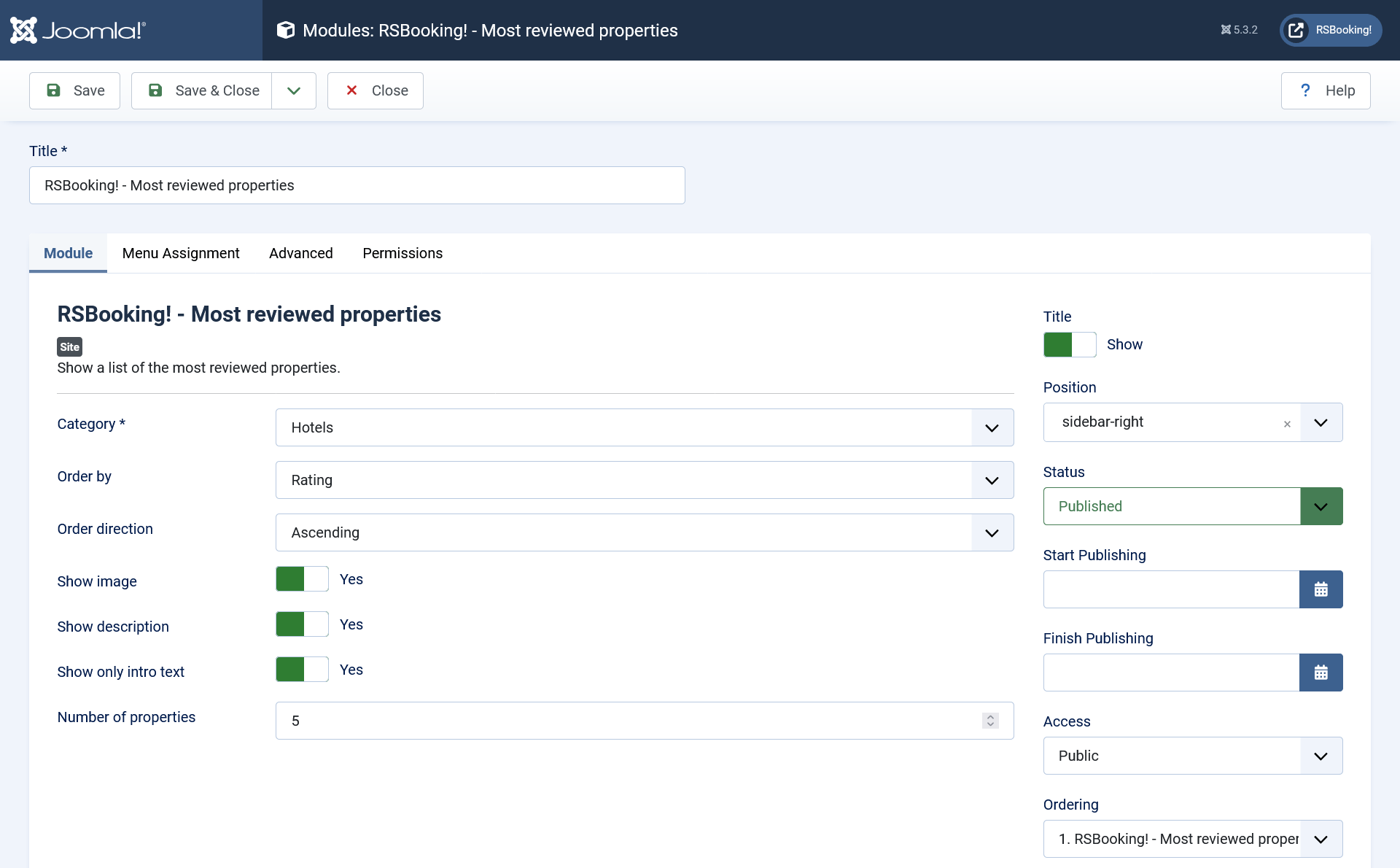Image resolution: width=1400 pixels, height=868 pixels.
Task: Click the floppy icon on the Save button
Action: coord(53,90)
